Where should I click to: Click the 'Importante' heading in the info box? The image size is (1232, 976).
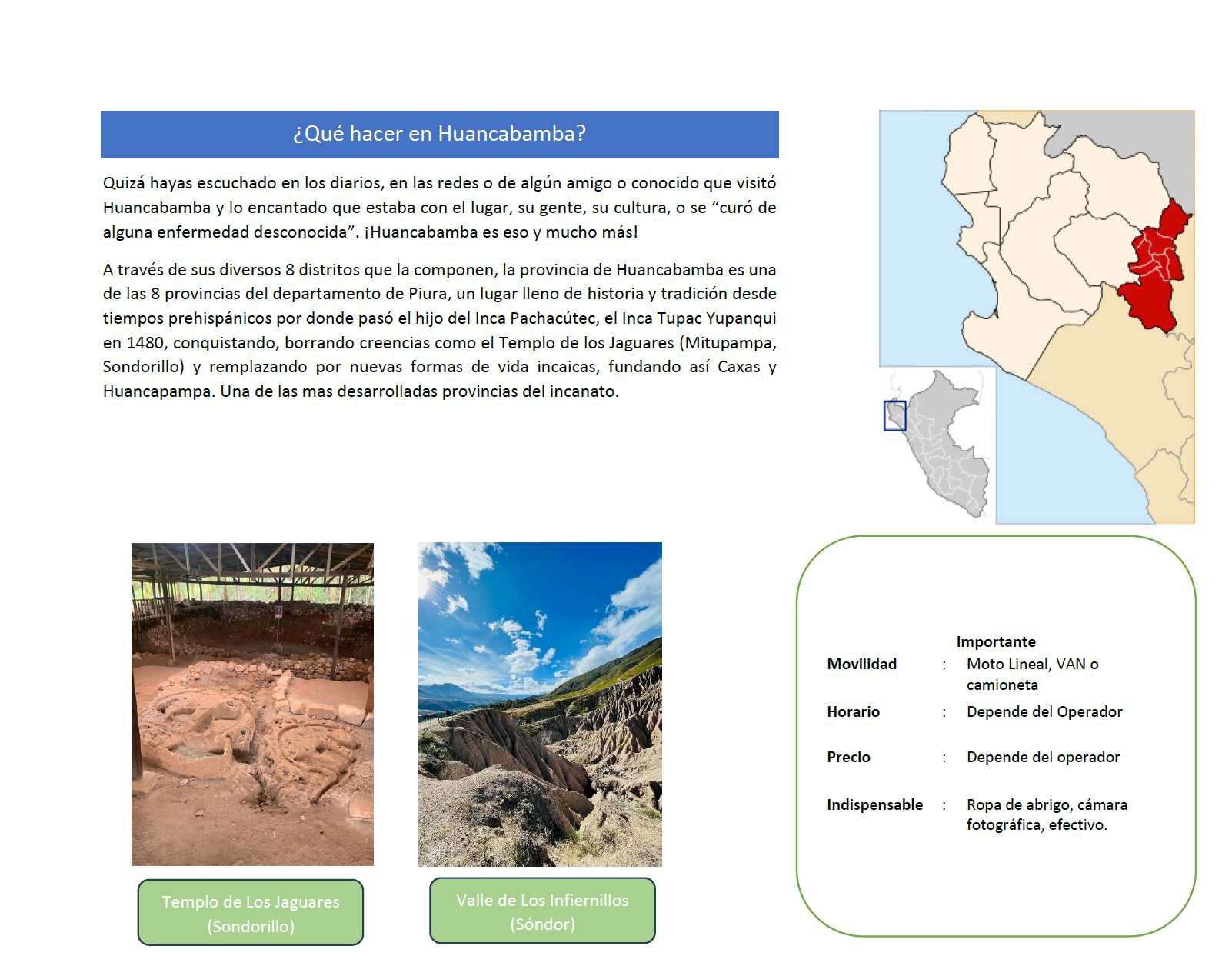click(x=995, y=641)
